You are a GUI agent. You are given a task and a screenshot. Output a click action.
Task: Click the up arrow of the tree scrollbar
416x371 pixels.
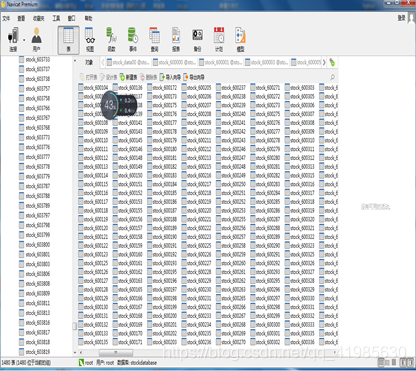click(x=75, y=61)
